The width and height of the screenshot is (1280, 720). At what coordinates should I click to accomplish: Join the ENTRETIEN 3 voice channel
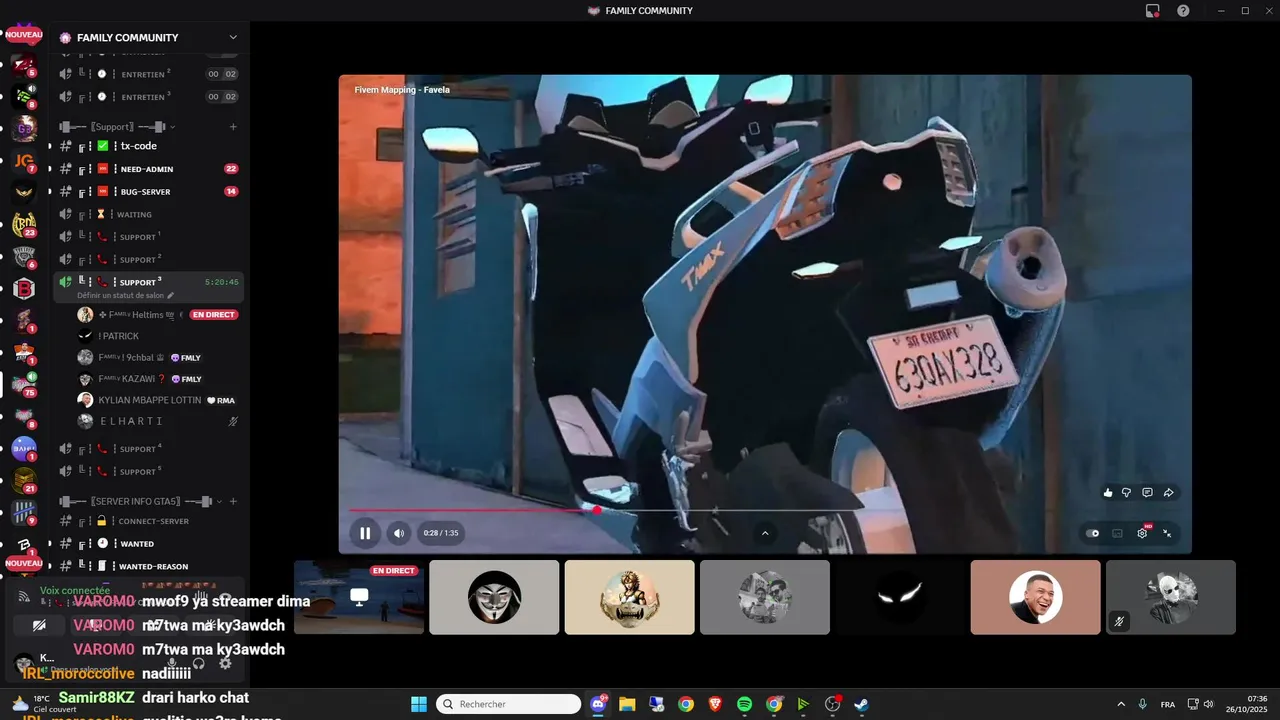pyautogui.click(x=149, y=97)
